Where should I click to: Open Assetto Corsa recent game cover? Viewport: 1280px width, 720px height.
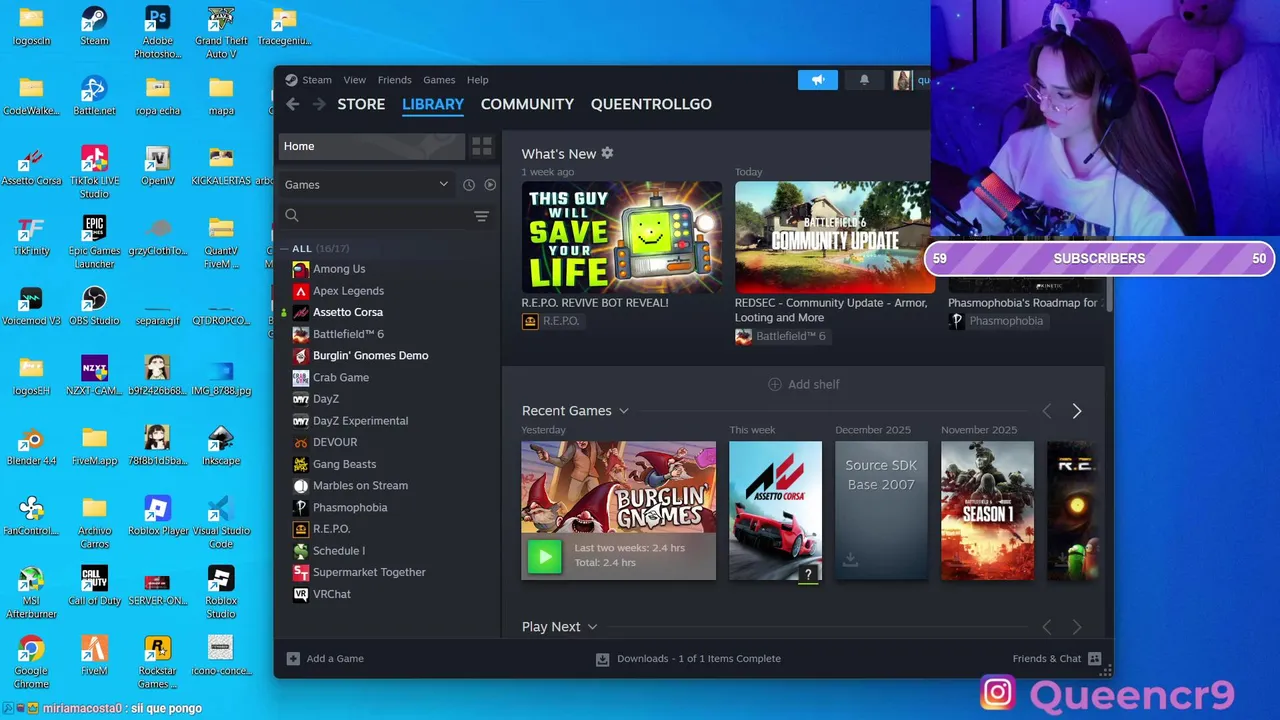tap(775, 511)
